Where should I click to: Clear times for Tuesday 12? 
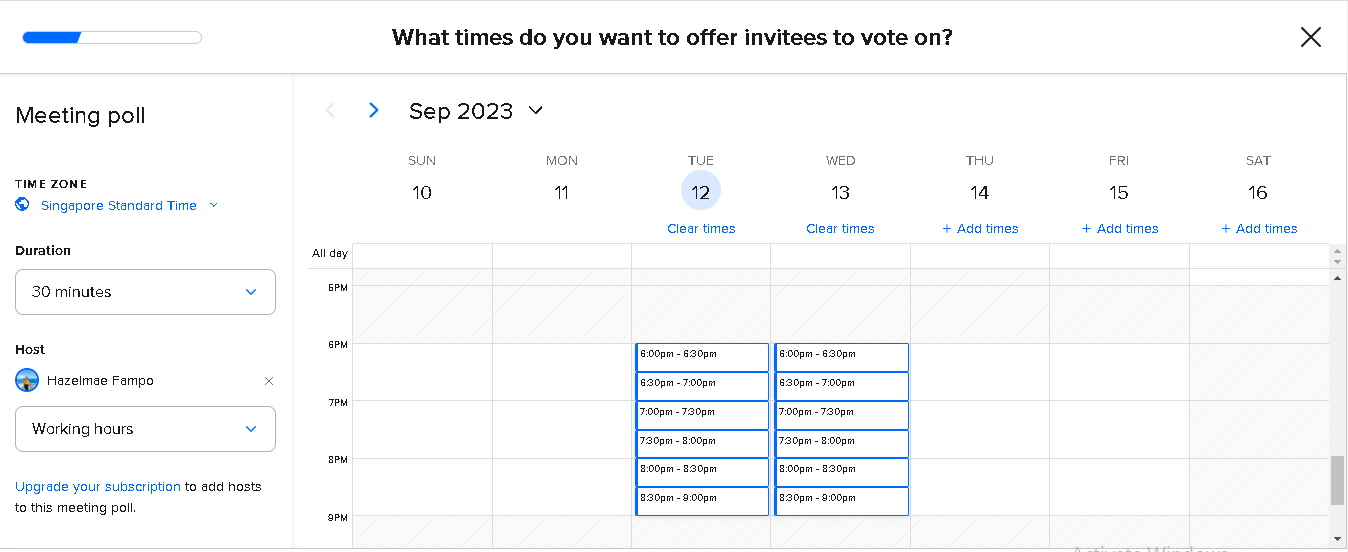[701, 229]
